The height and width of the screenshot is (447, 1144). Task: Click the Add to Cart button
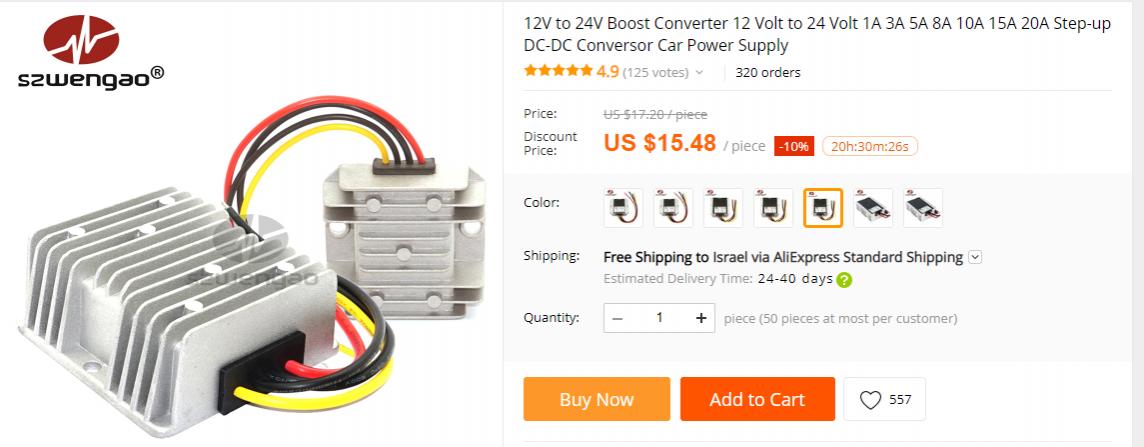tap(757, 399)
